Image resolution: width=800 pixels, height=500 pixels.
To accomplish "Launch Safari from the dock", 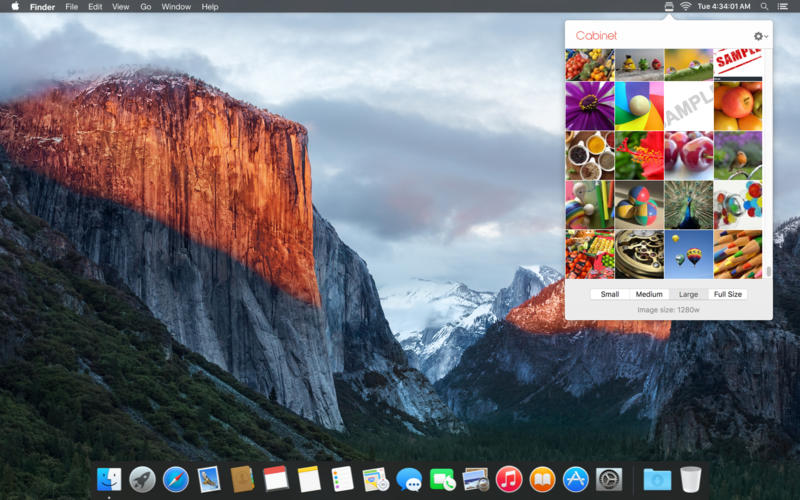I will (x=176, y=480).
